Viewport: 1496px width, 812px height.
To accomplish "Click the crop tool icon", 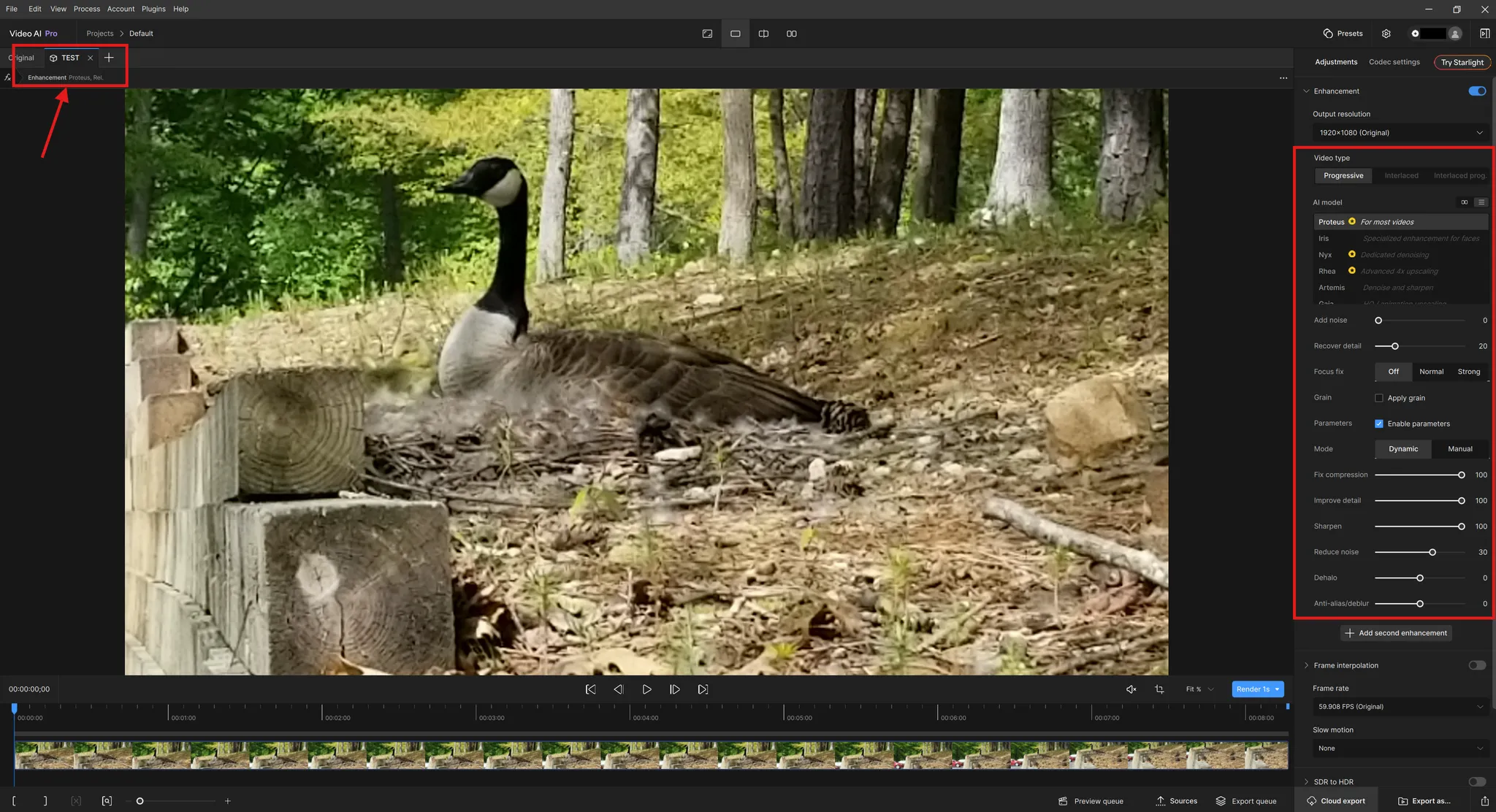I will click(x=1159, y=689).
